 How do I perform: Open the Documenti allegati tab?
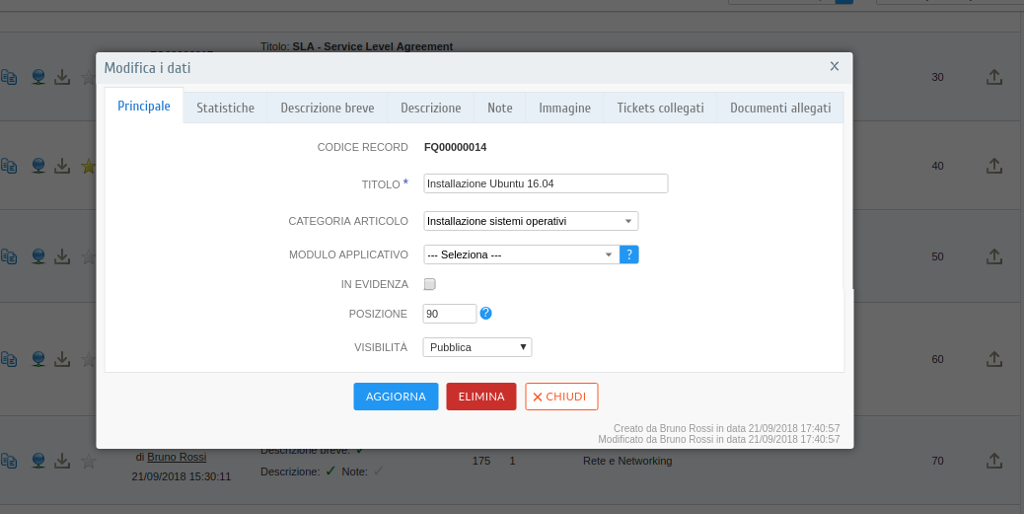[780, 108]
